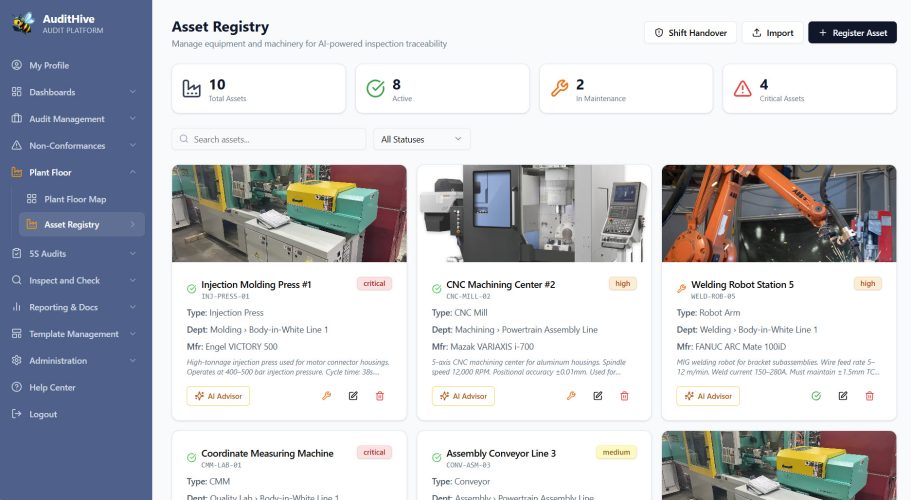Screen dimensions: 911x500
Task: Click Non-Conformances warning triangle icon
Action: (17, 145)
